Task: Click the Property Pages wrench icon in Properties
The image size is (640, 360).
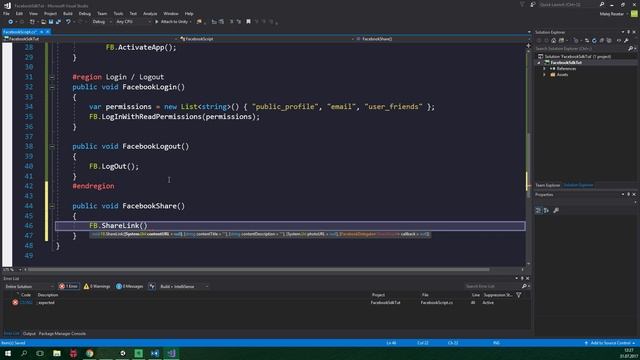Action: [556, 211]
